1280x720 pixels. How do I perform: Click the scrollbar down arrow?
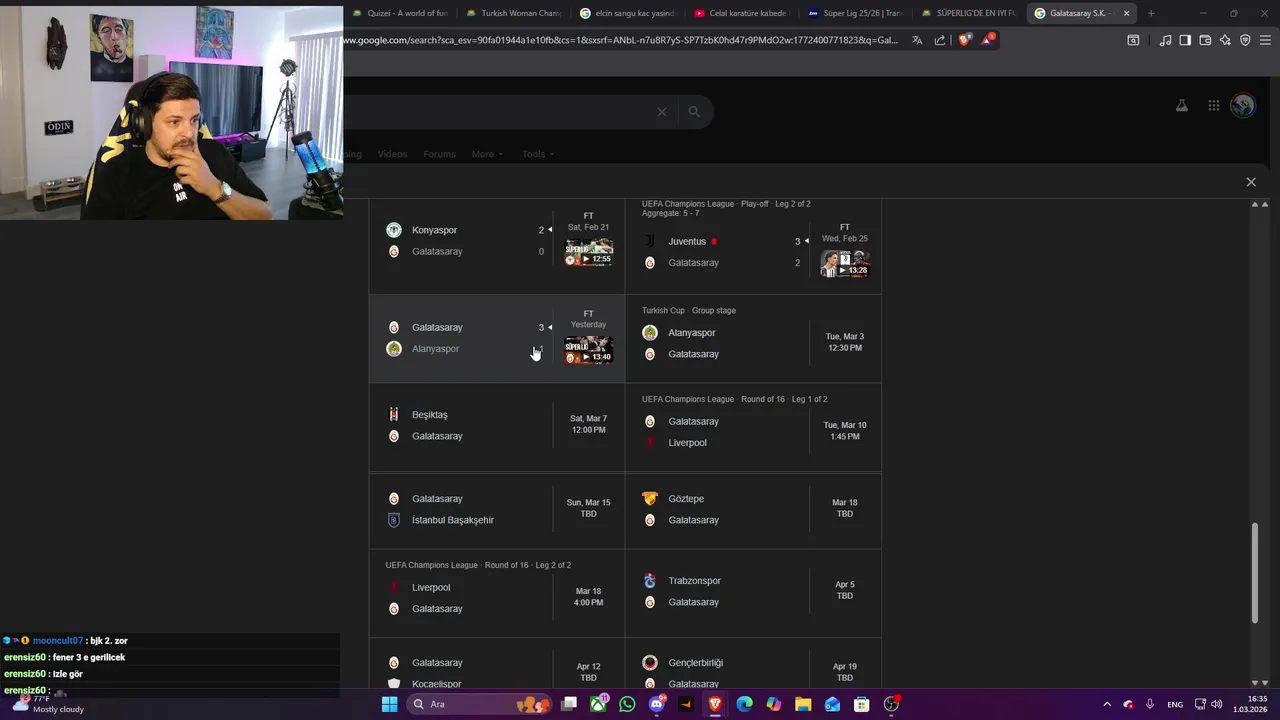1254,683
